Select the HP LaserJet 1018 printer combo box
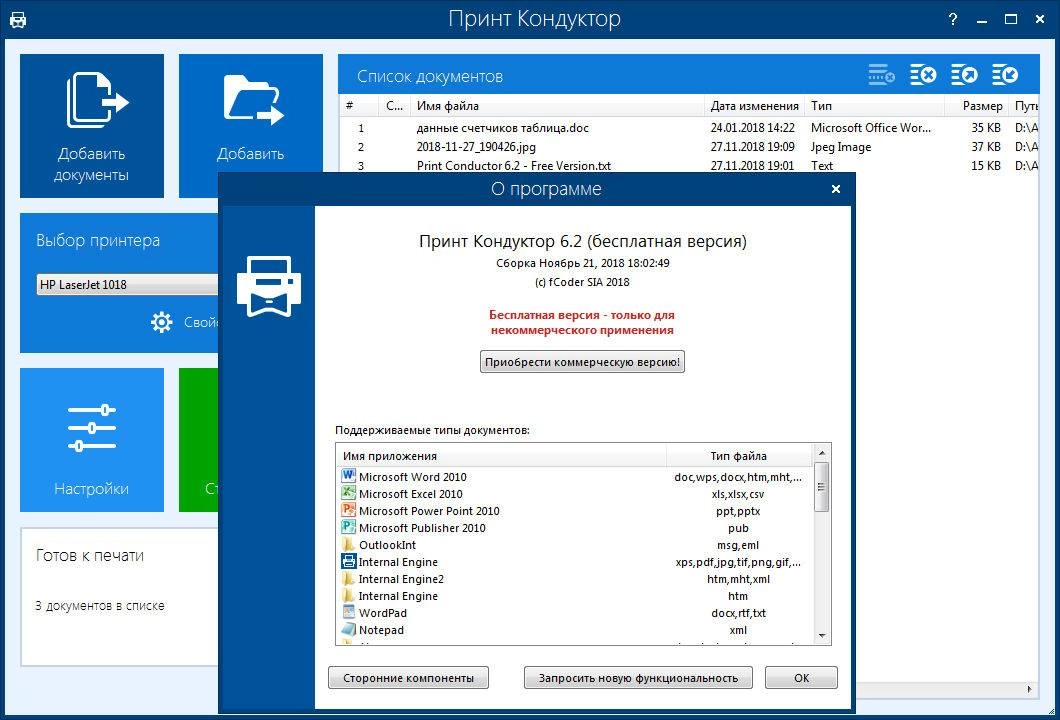The image size is (1060, 720). (127, 285)
